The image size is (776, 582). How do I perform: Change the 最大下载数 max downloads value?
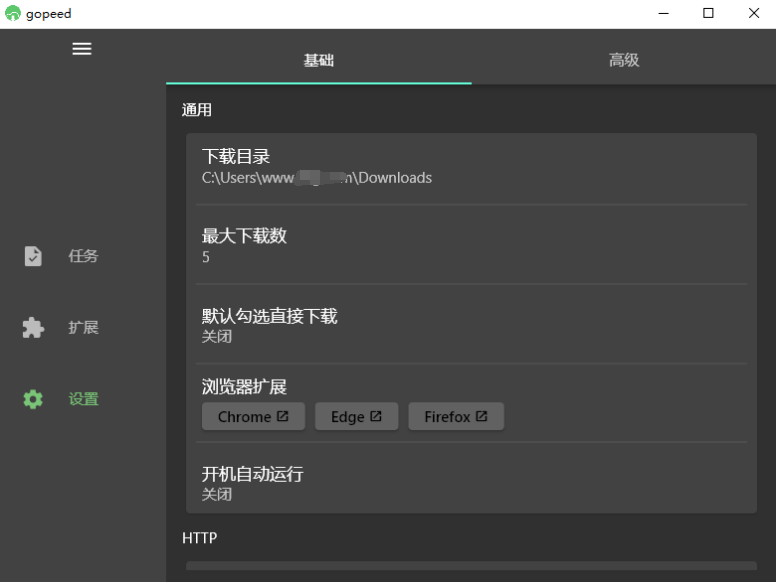[471, 246]
